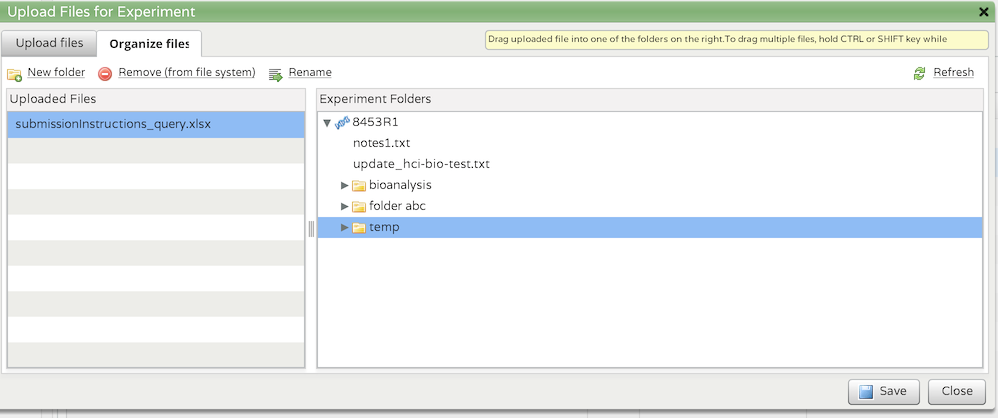Screen dimensions: 998x418
Task: Click the temp folder icon
Action: click(359, 228)
